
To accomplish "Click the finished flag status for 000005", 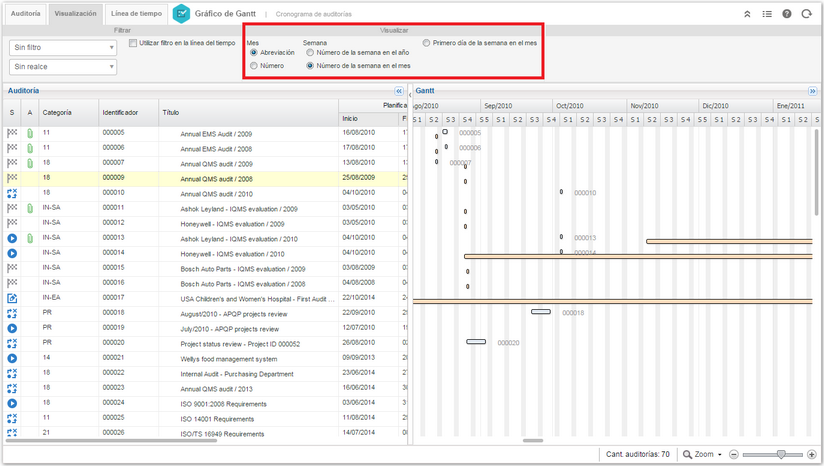I will point(12,133).
